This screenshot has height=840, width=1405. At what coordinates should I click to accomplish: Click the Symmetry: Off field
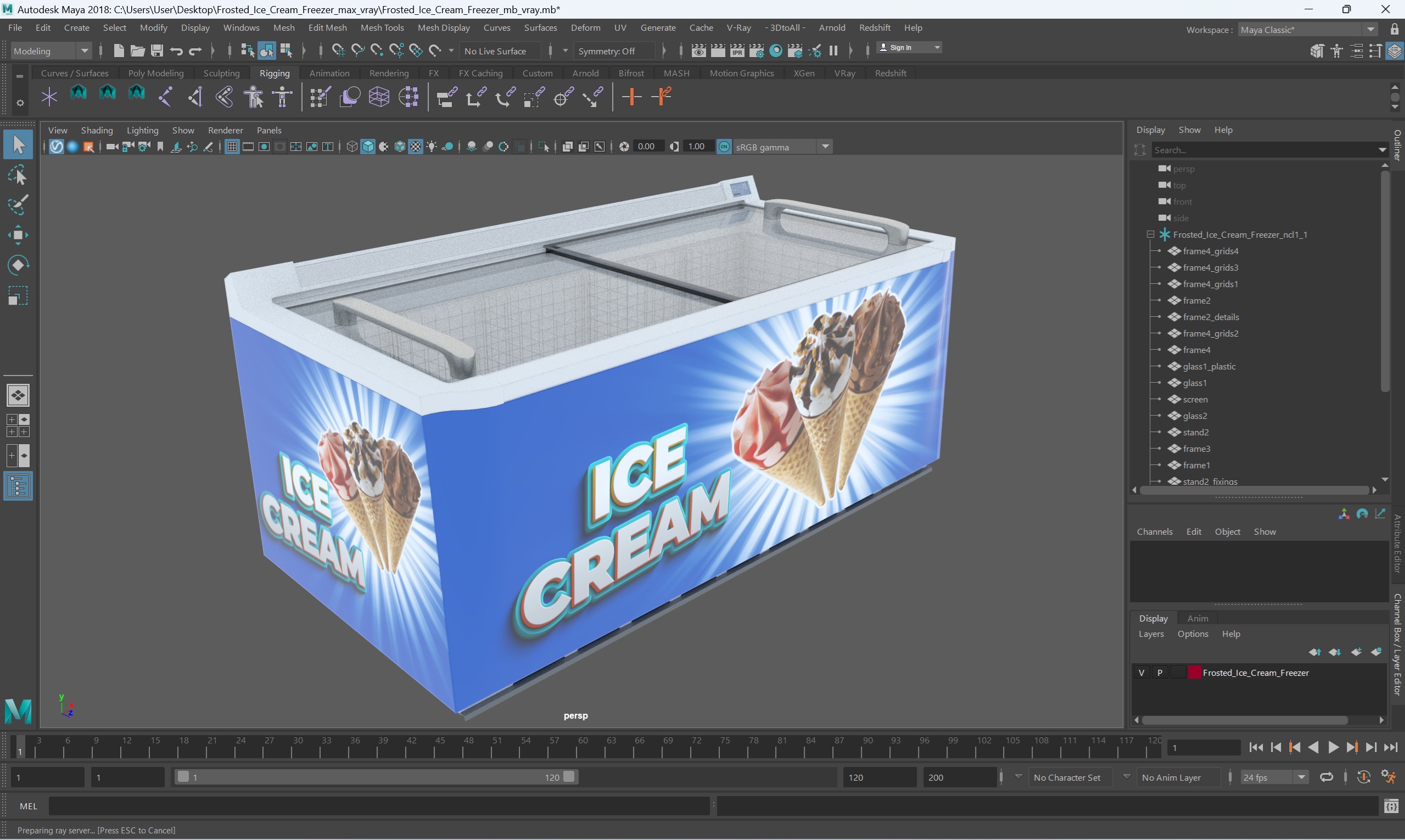coord(614,51)
